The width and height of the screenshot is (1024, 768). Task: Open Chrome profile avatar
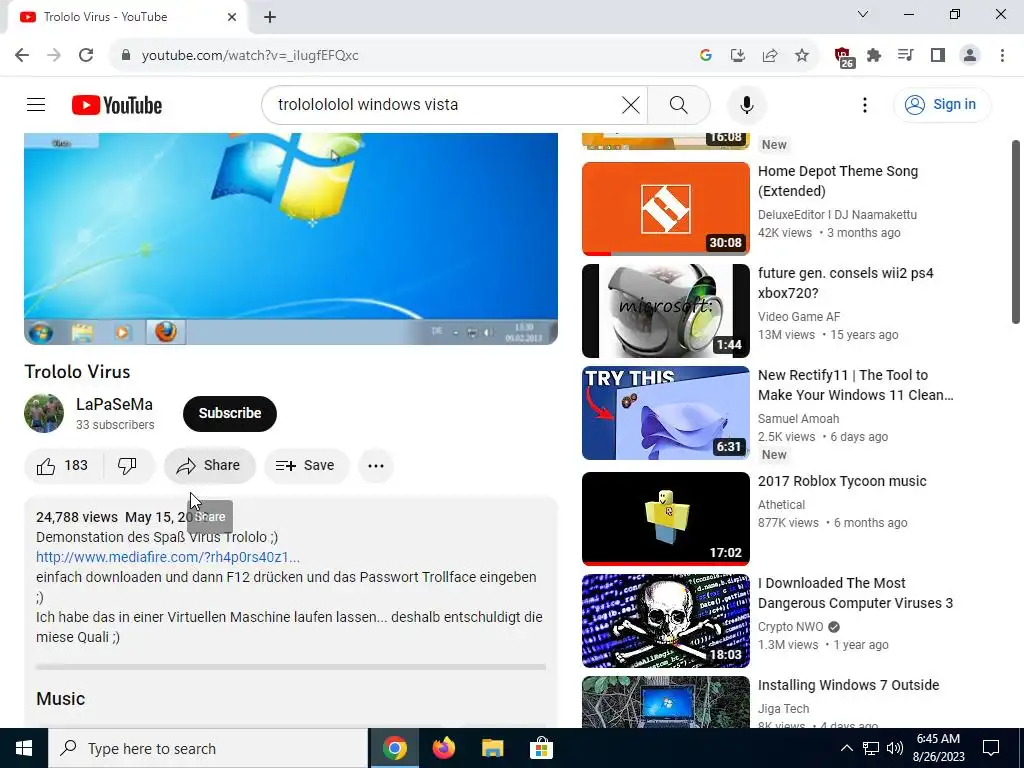click(970, 56)
